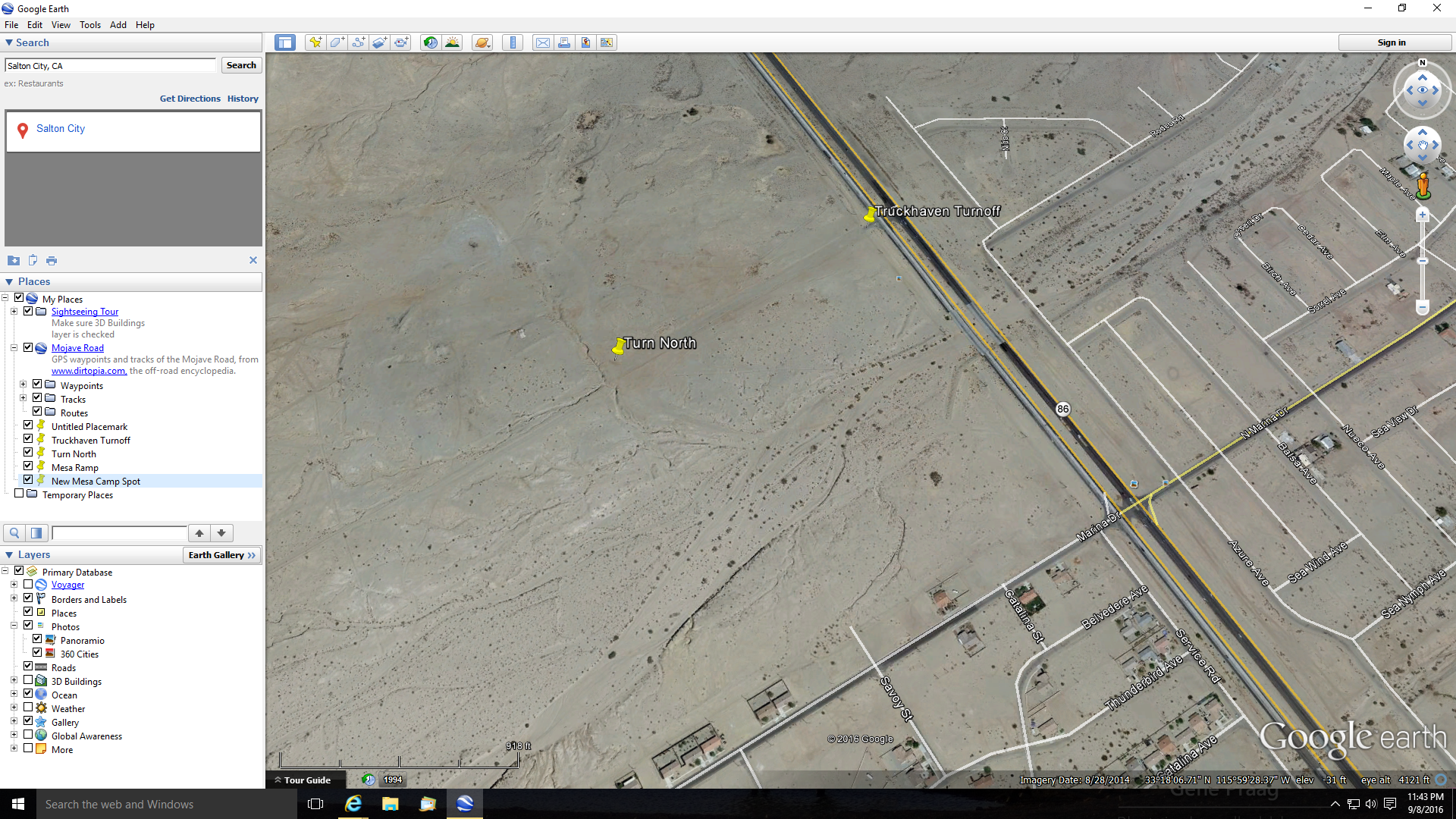1456x819 pixels.
Task: Click the Salton City search input field
Action: 111,66
